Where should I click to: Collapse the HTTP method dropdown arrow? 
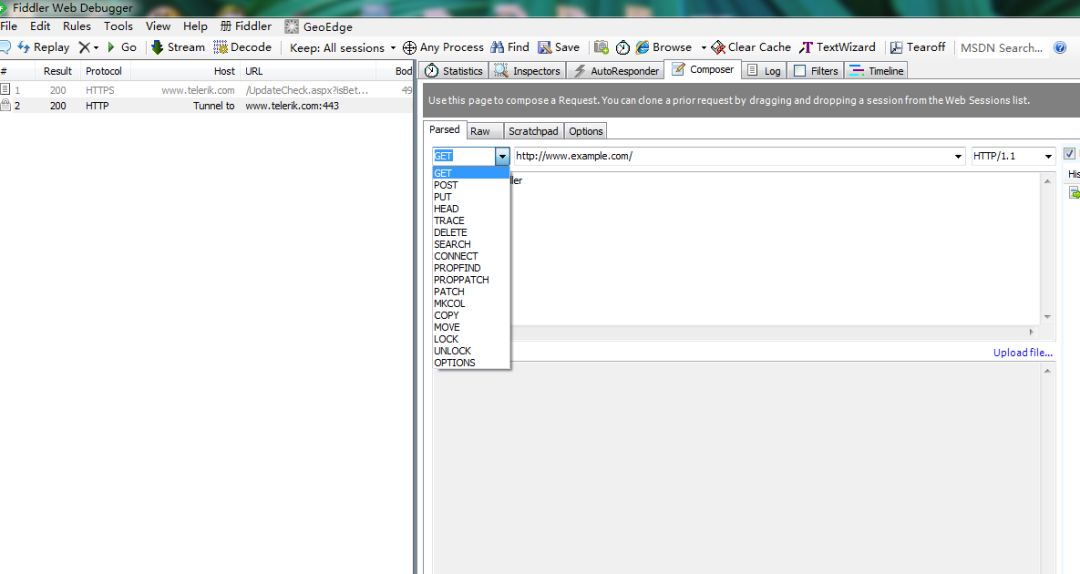pyautogui.click(x=502, y=156)
